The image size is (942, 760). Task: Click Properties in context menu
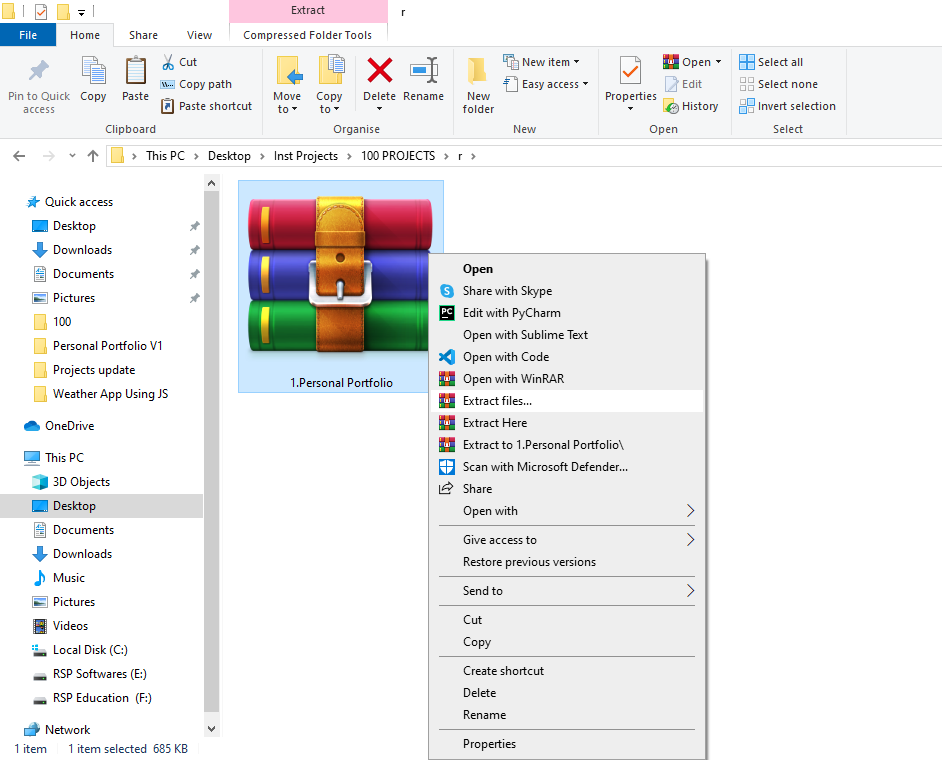click(x=567, y=744)
